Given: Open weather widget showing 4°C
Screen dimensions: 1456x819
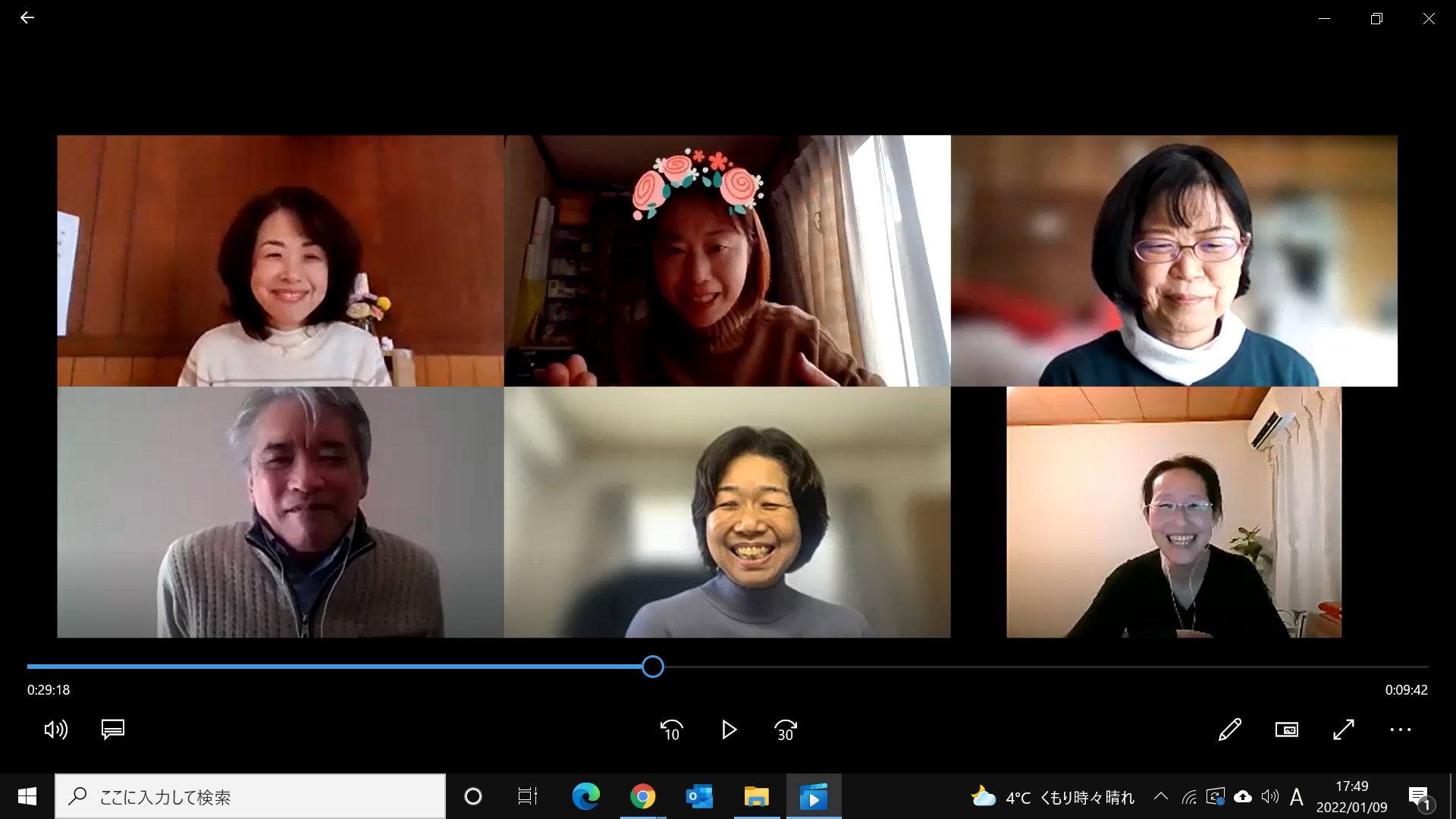Looking at the screenshot, I should pos(1053,797).
